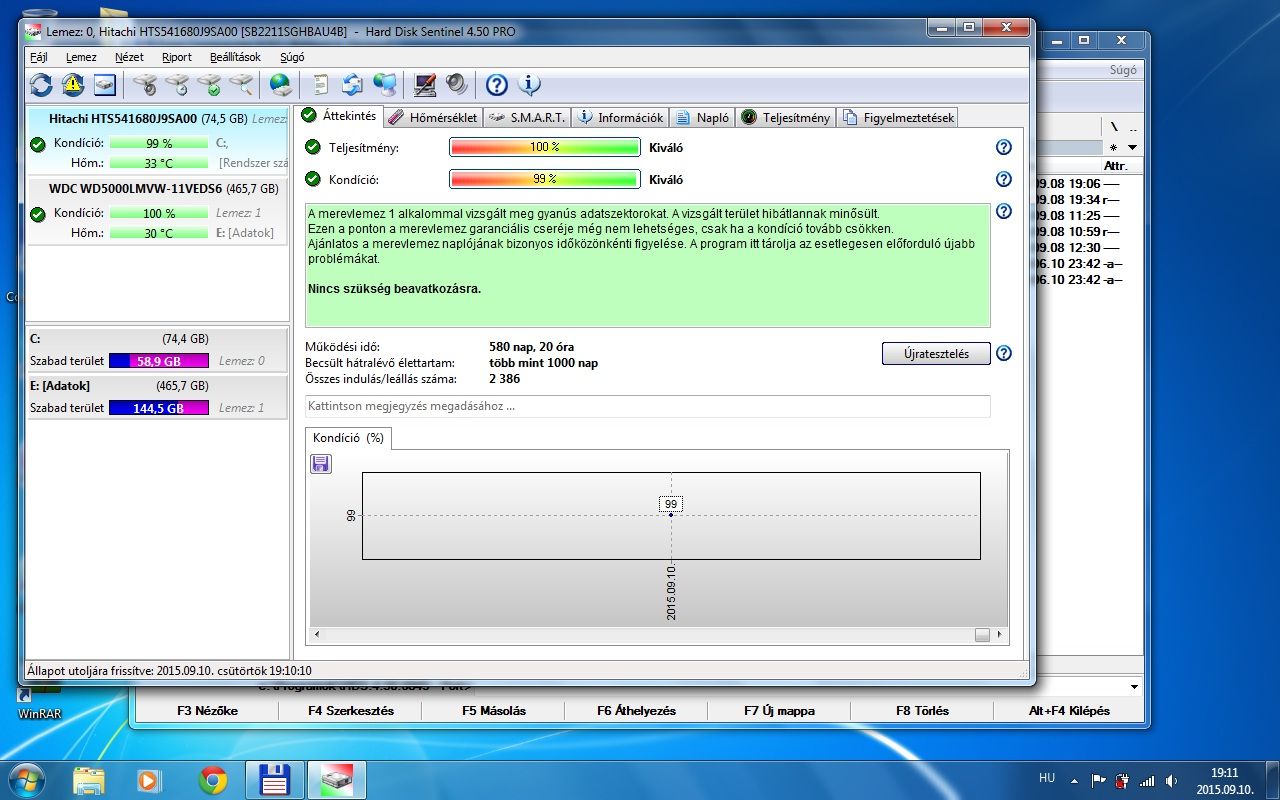The image size is (1280, 800).
Task: Click the networked computers globe icon
Action: click(385, 85)
